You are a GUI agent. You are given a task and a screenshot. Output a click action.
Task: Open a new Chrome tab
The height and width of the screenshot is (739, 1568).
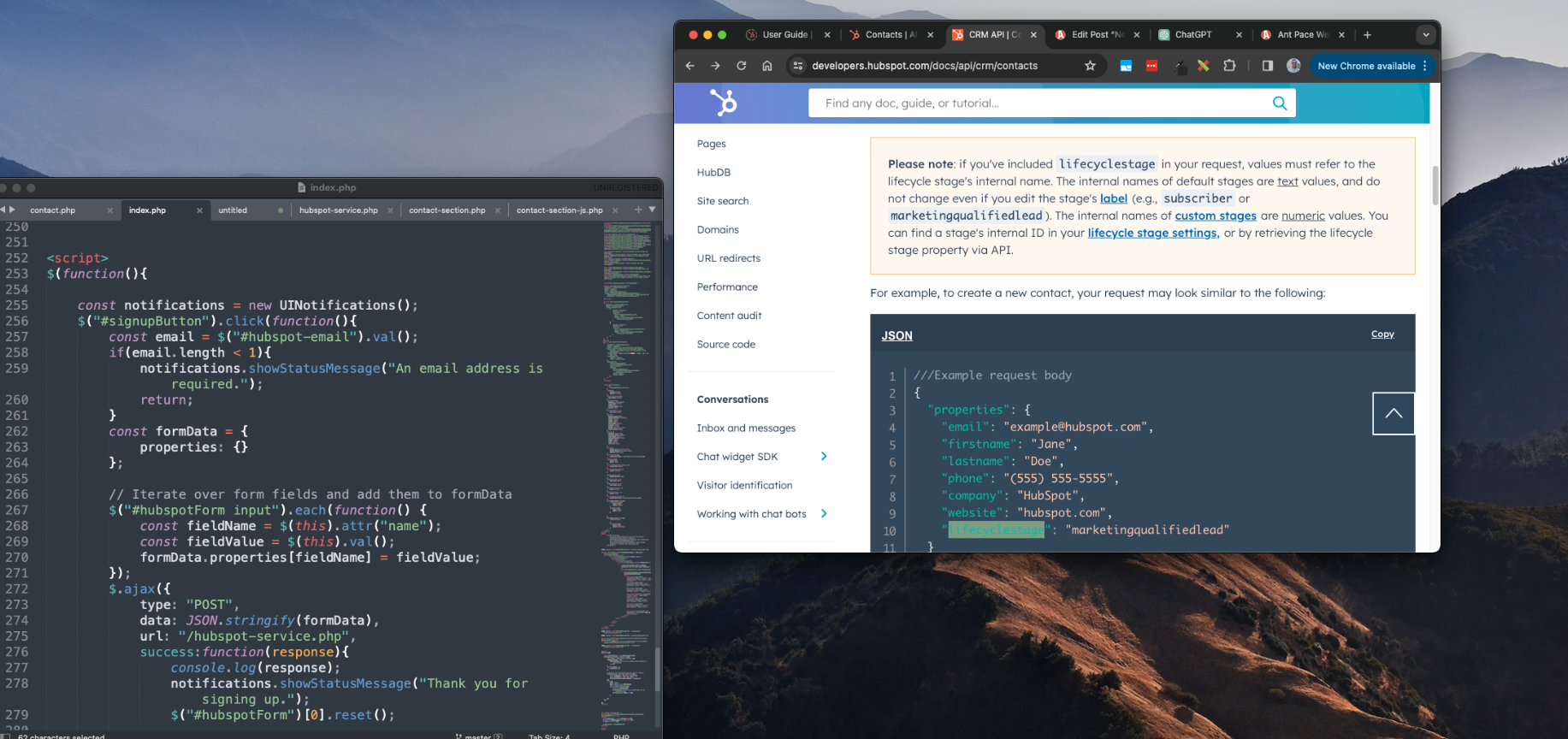[x=1368, y=35]
